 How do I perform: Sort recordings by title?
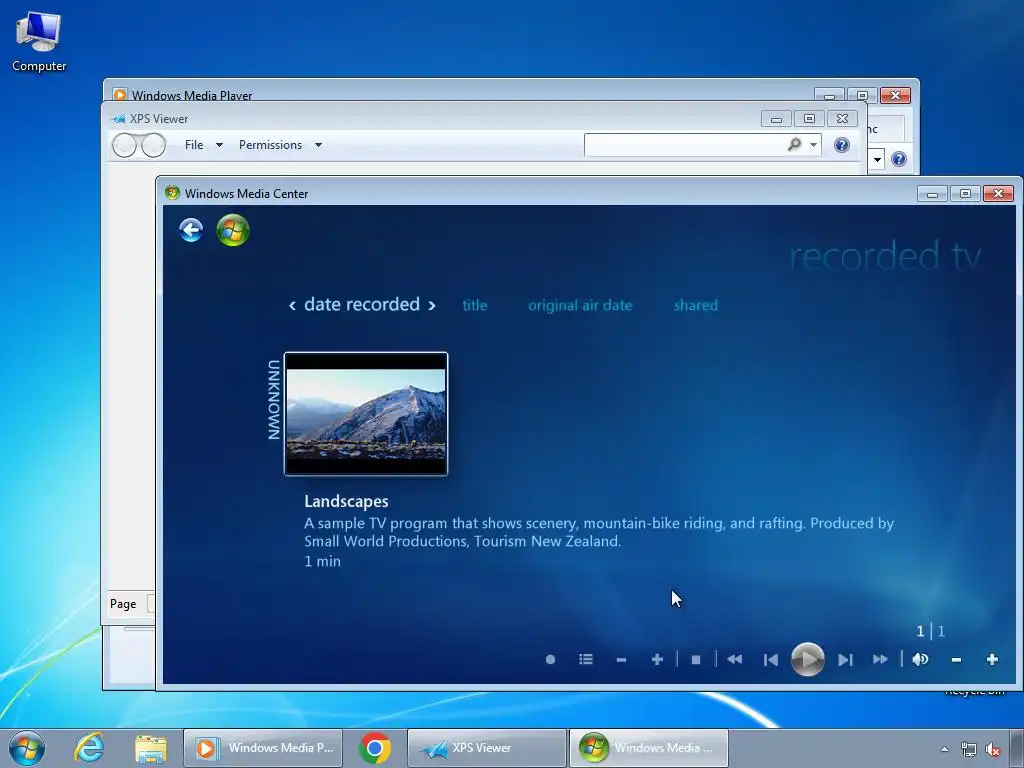coord(475,305)
